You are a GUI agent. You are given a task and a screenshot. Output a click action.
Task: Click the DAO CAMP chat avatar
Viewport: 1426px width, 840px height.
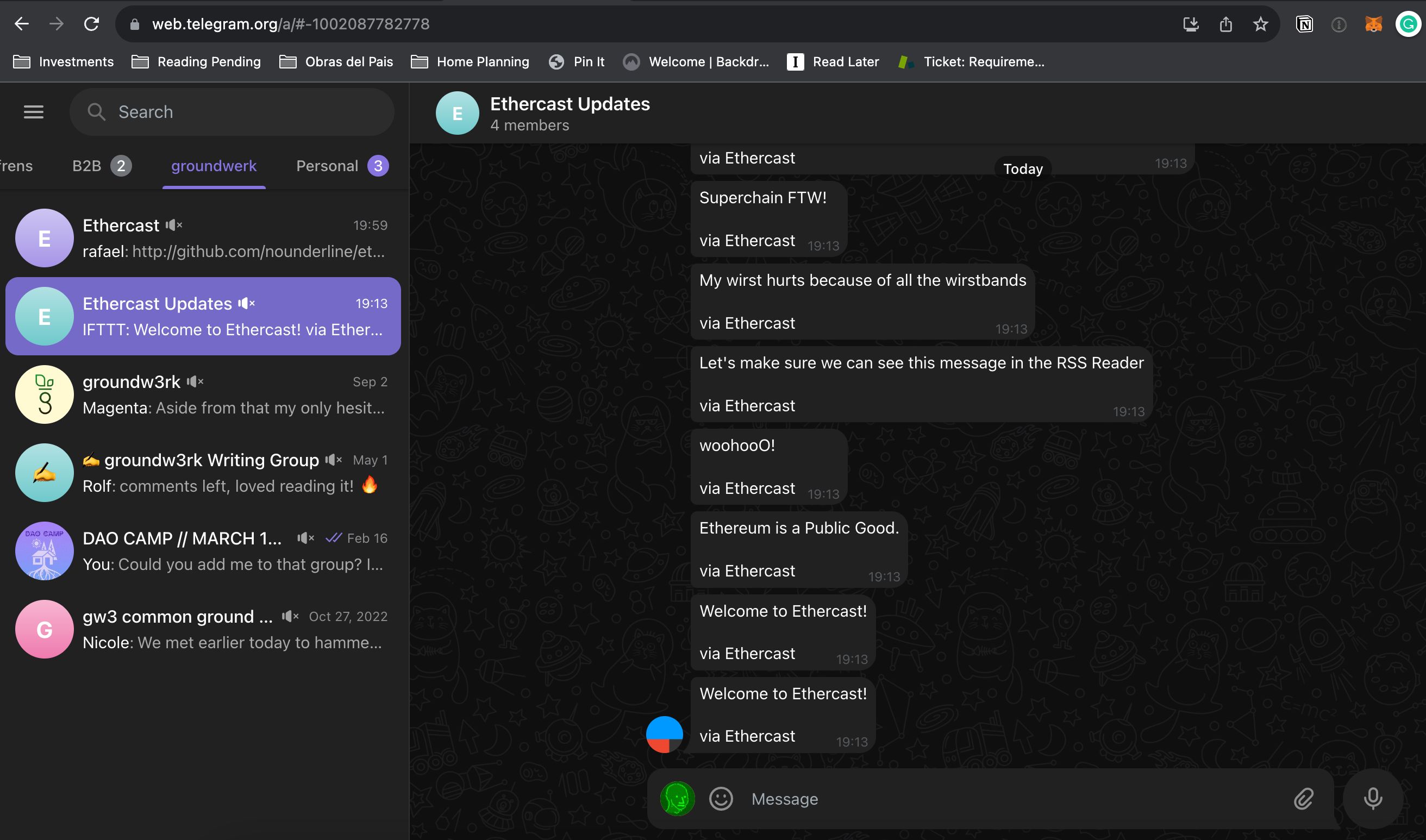click(x=44, y=551)
